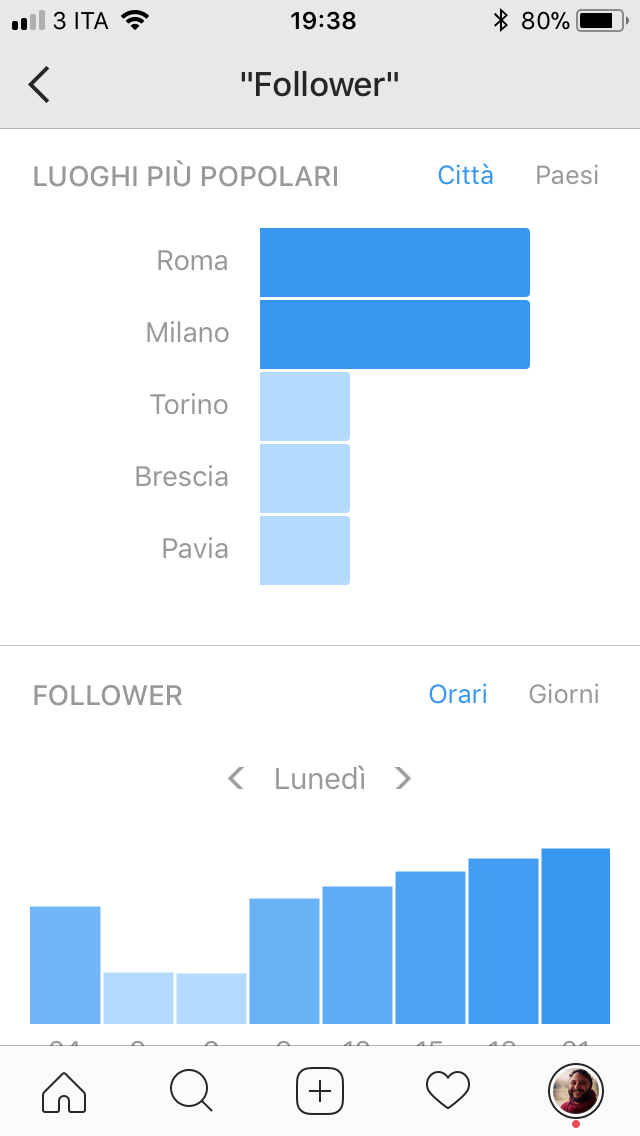Go to next day after Lunedì
The image size is (640, 1136).
point(403,779)
